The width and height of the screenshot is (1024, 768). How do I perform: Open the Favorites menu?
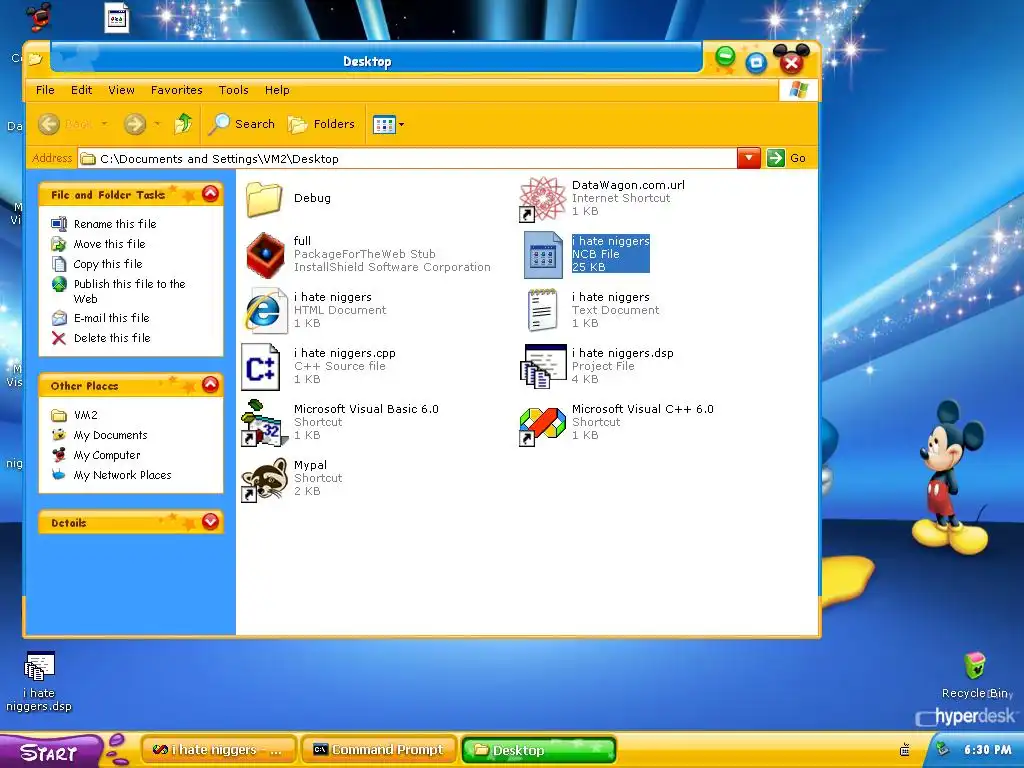pos(176,90)
